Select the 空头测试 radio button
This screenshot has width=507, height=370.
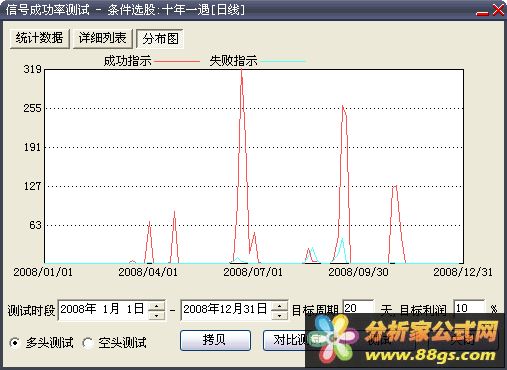click(x=114, y=342)
